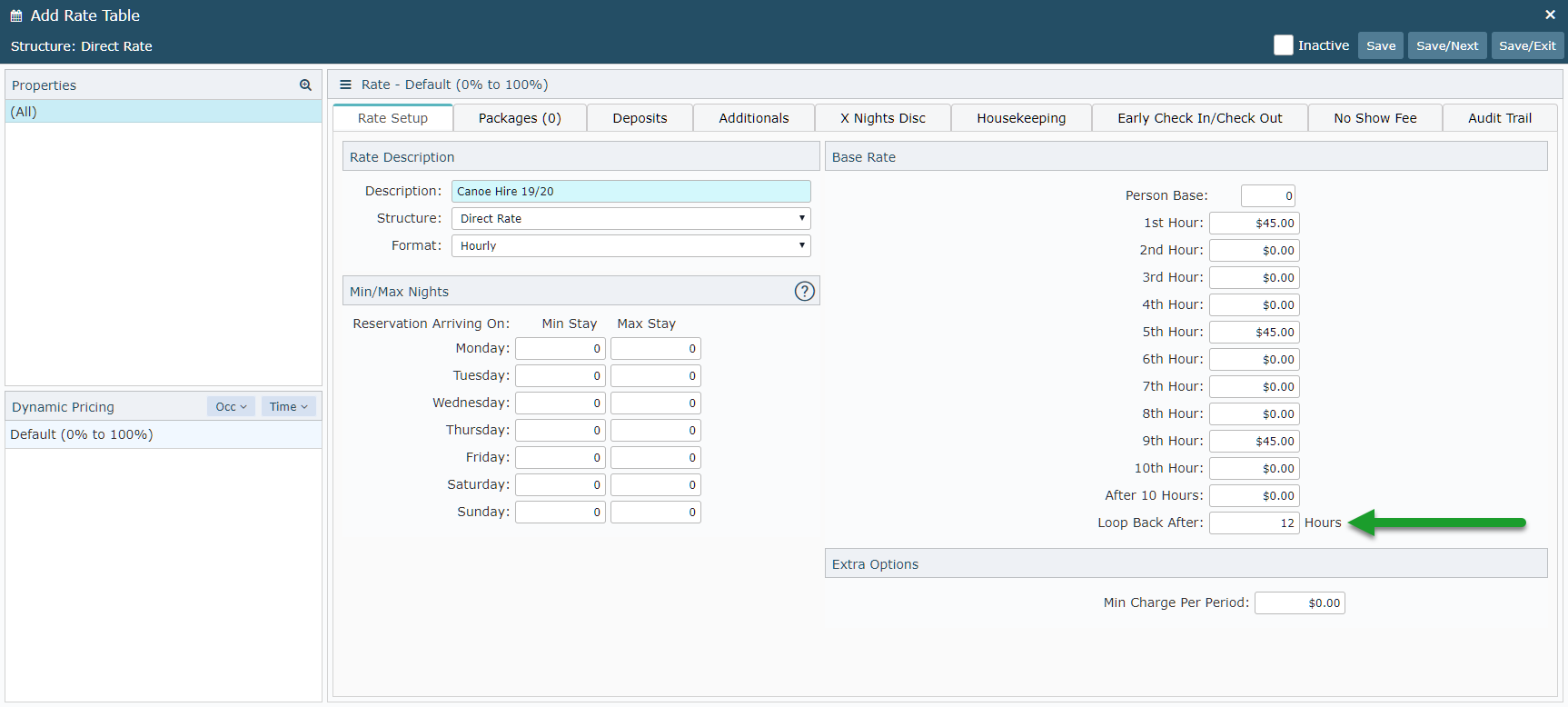Expand the Time dynamic pricing dropdown
This screenshot has width=1568, height=707.
click(x=288, y=407)
